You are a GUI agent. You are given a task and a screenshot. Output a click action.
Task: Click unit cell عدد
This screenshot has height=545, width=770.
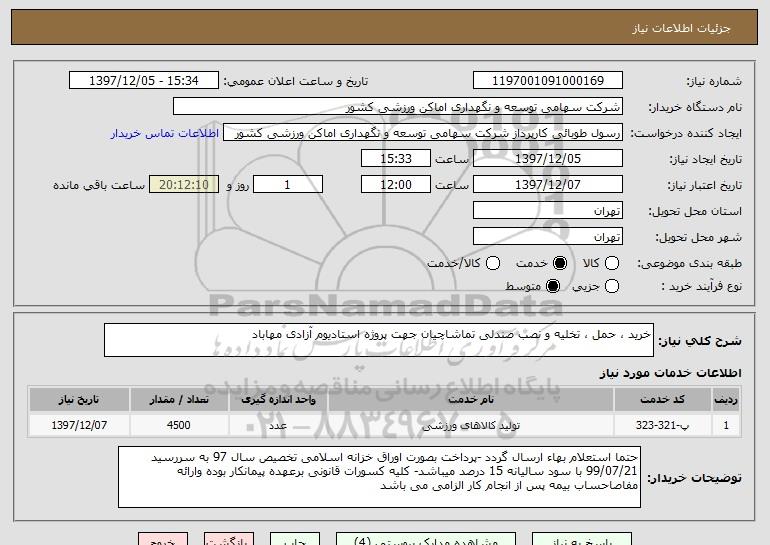click(278, 425)
